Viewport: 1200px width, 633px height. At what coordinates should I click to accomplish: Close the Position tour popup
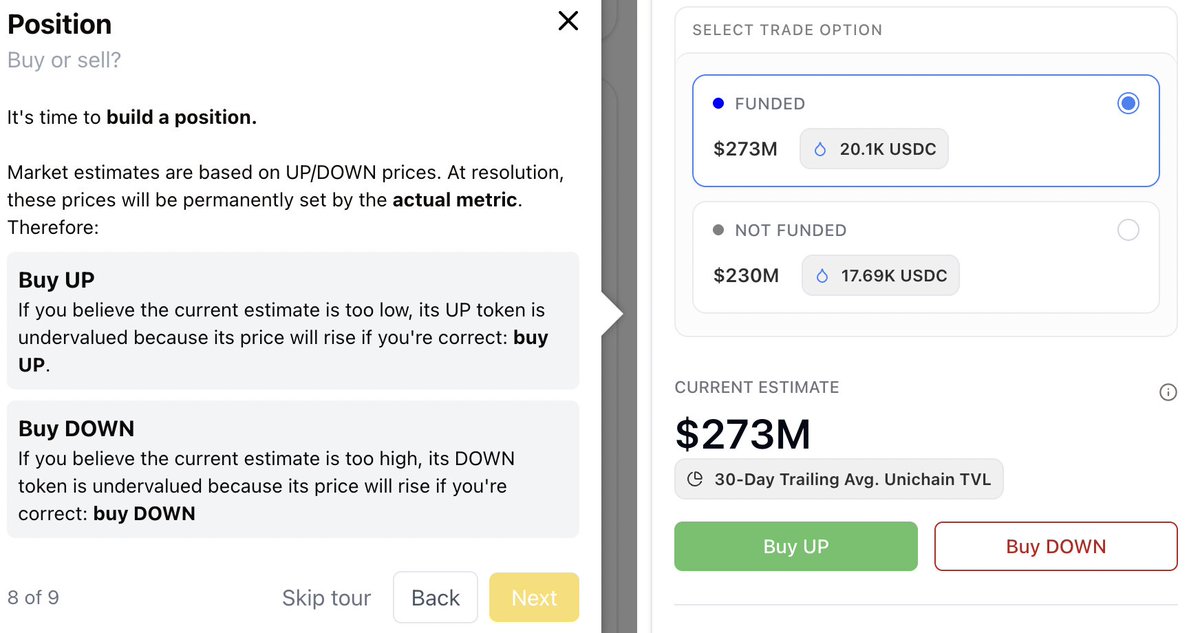coord(568,21)
